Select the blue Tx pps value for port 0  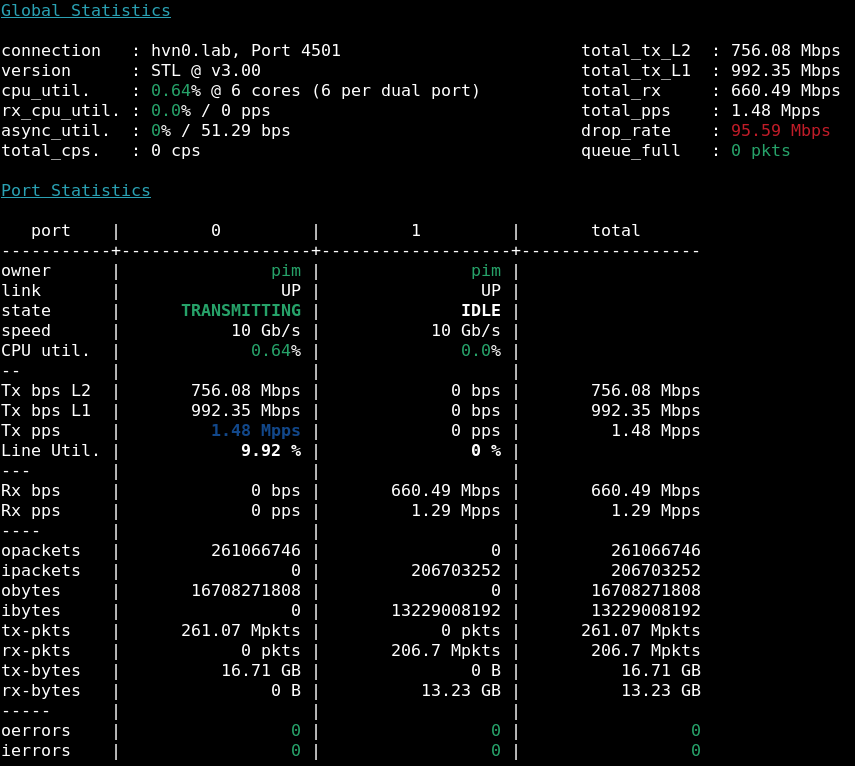(x=255, y=431)
